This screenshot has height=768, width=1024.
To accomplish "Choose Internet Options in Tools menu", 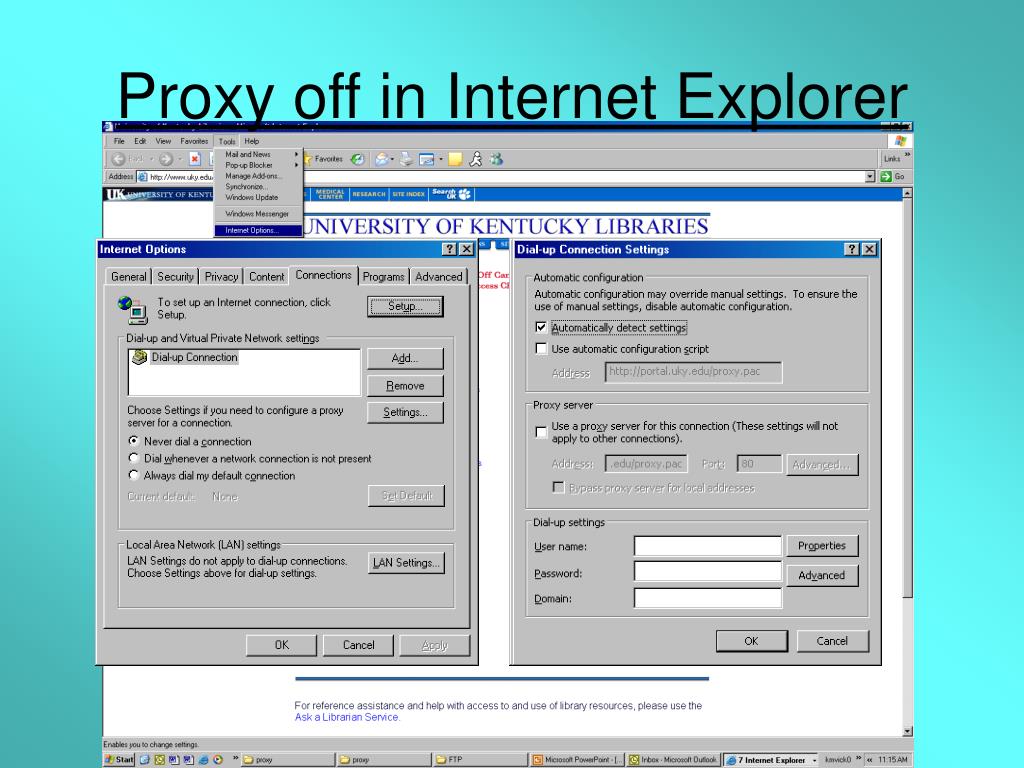I will pos(258,230).
